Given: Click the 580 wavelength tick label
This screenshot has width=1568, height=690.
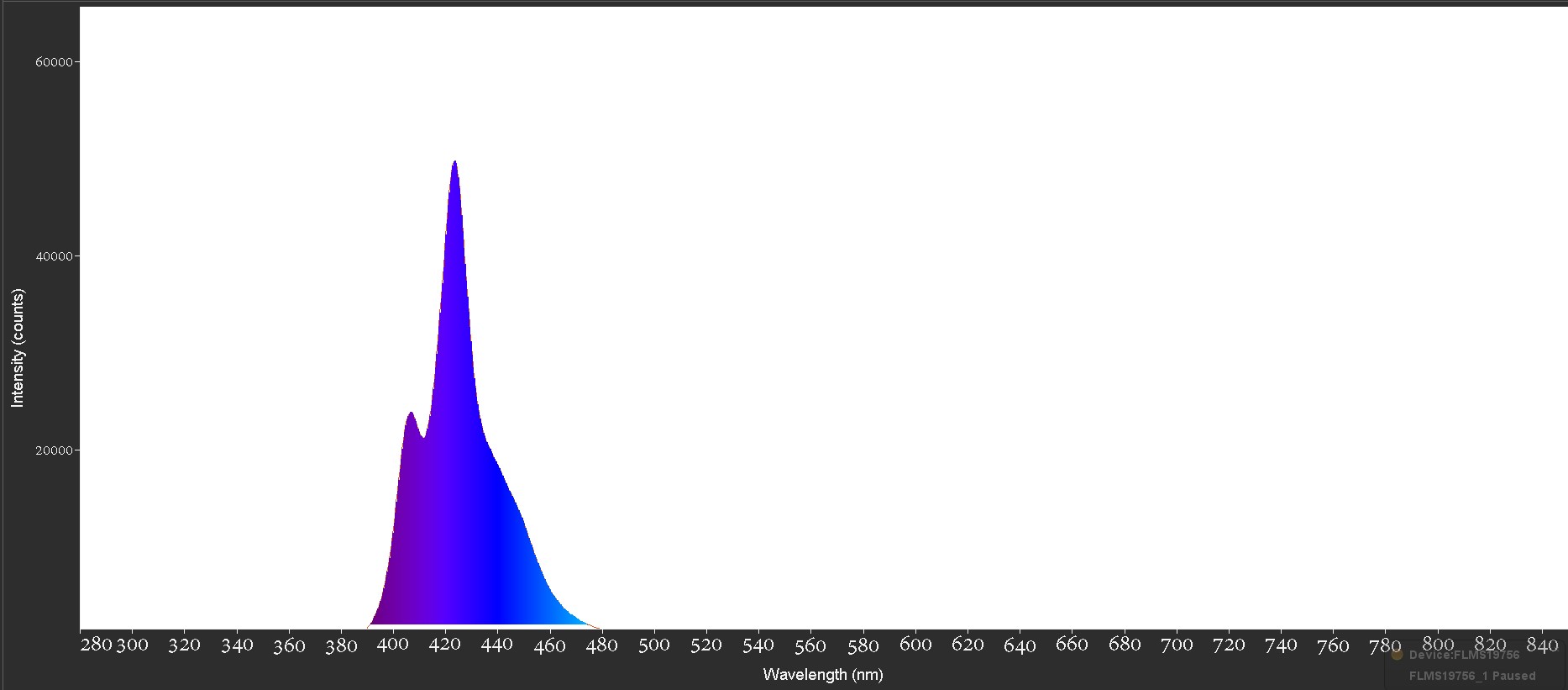Looking at the screenshot, I should [863, 645].
